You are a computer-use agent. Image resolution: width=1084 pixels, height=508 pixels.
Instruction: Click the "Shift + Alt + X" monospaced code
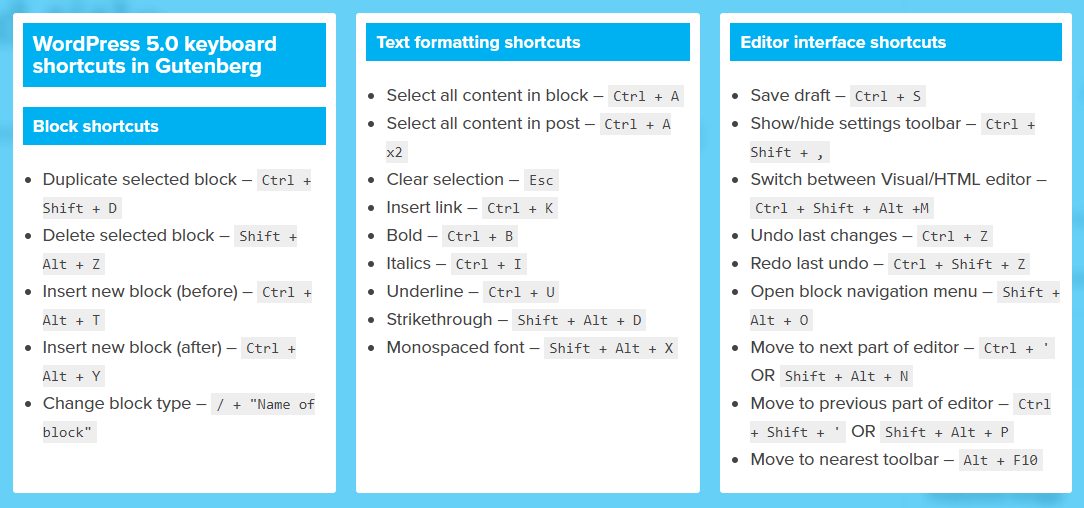pos(610,348)
